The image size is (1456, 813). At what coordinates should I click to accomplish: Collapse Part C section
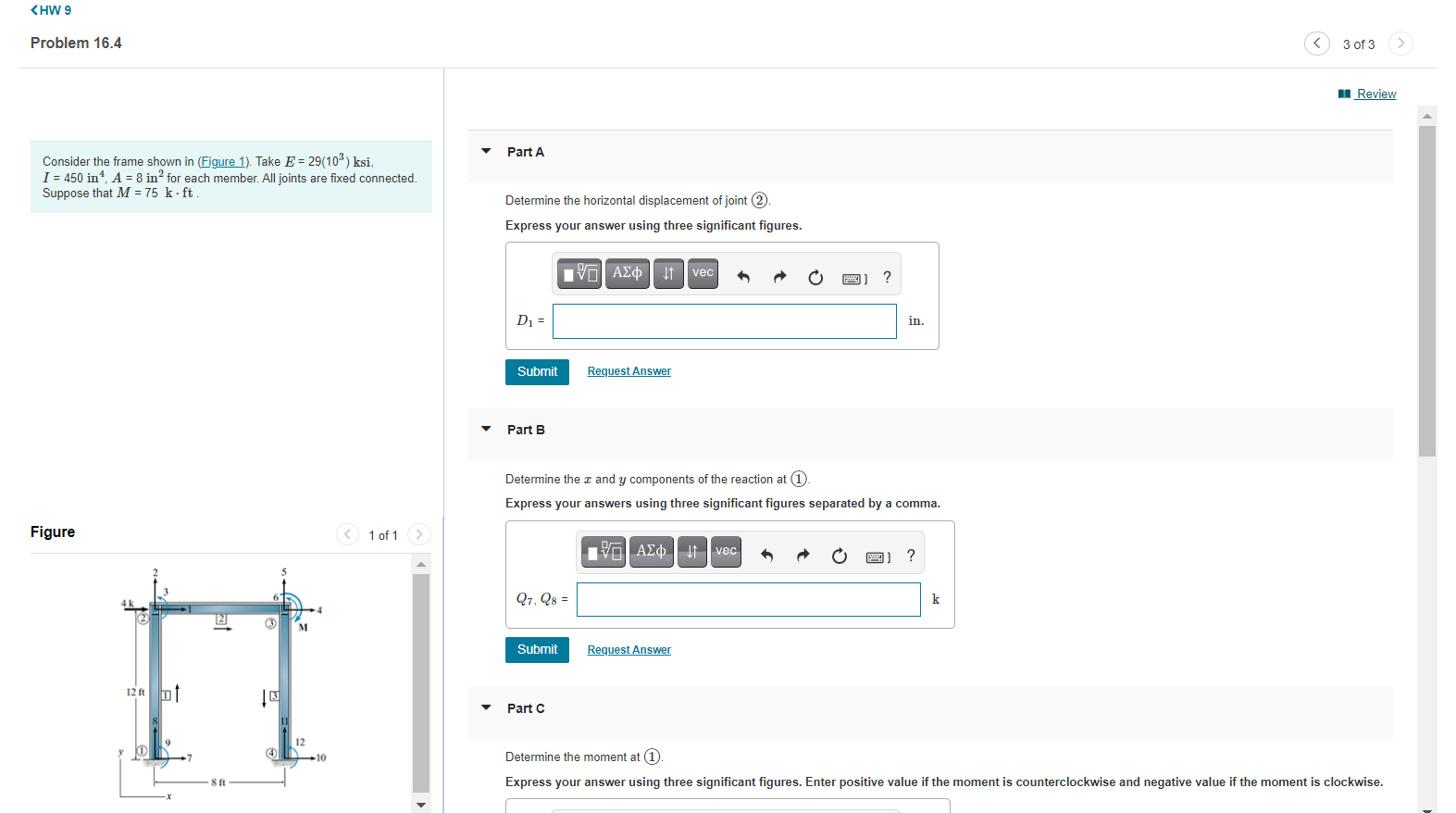[x=486, y=707]
